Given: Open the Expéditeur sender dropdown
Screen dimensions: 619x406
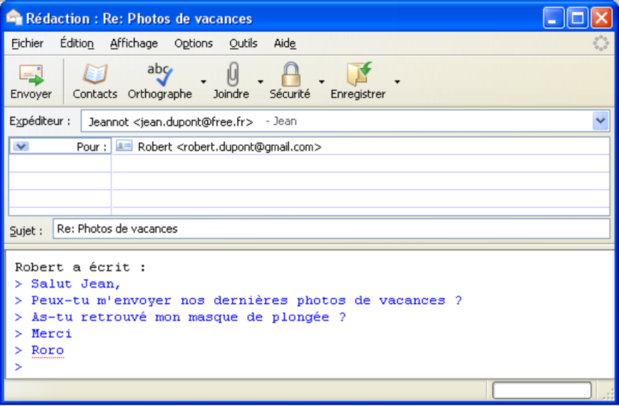Looking at the screenshot, I should pos(600,121).
